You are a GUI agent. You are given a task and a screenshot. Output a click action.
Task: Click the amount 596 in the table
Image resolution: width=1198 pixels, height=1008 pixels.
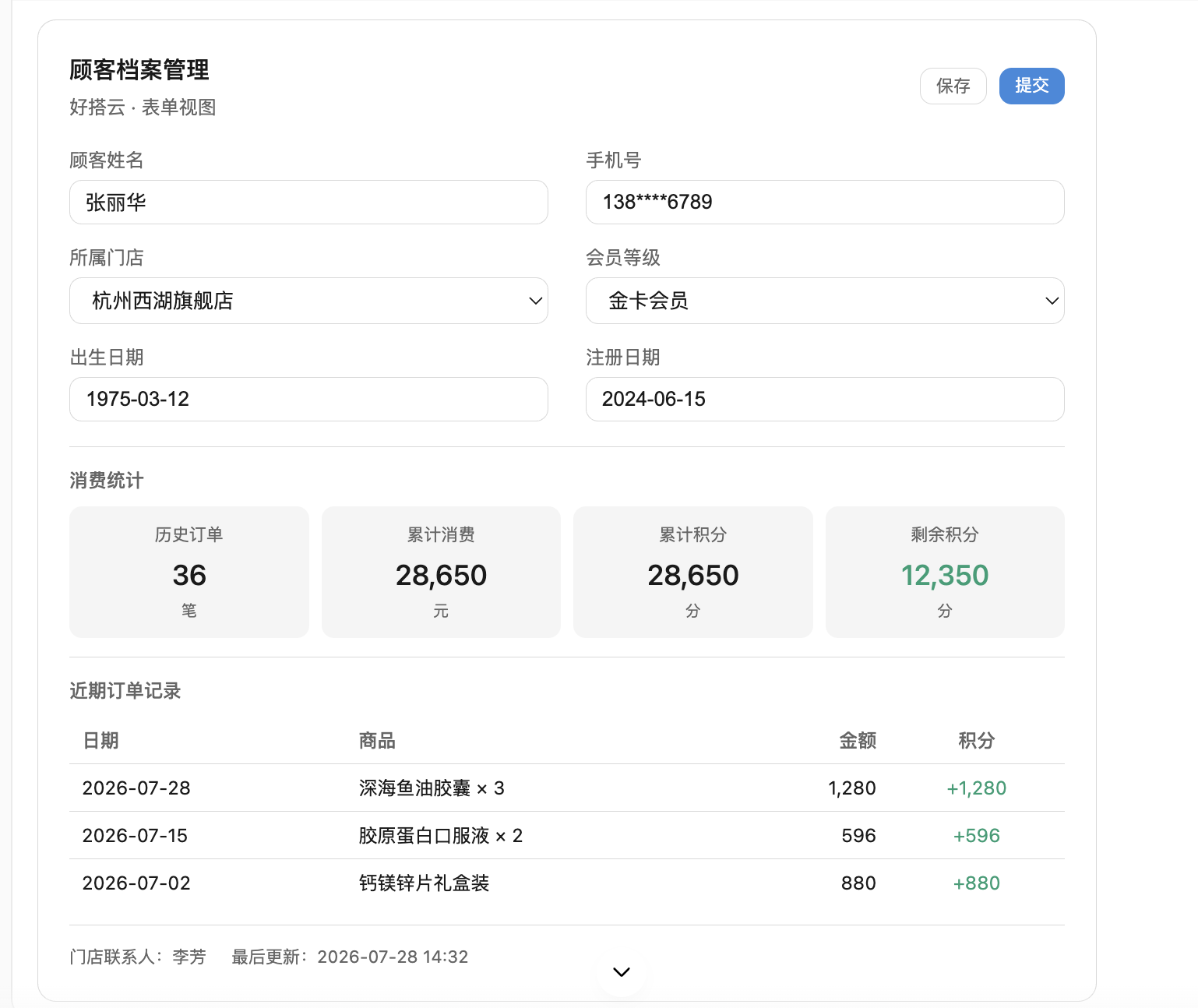859,836
